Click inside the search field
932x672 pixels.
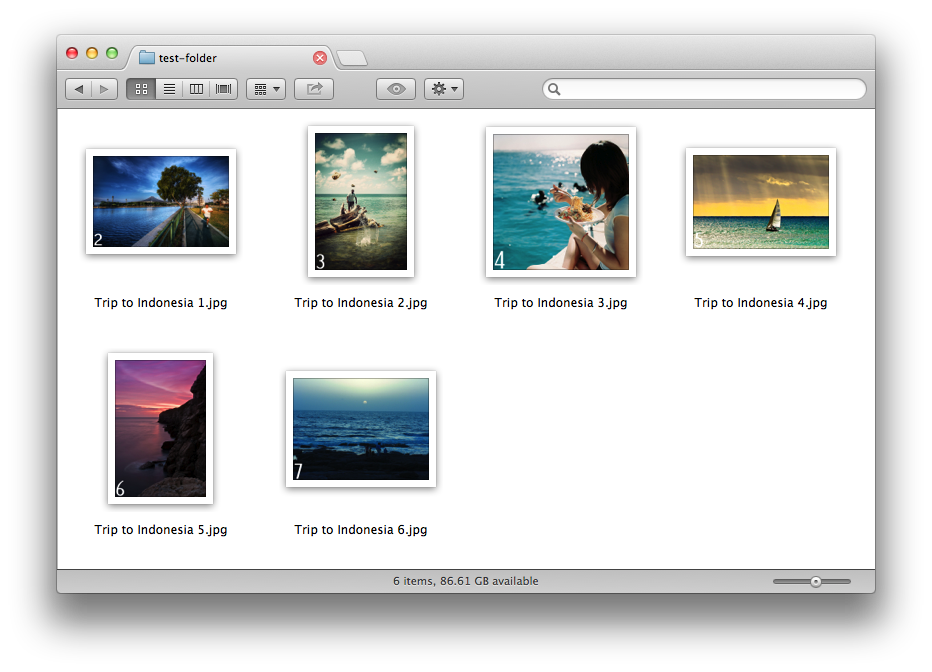[704, 89]
